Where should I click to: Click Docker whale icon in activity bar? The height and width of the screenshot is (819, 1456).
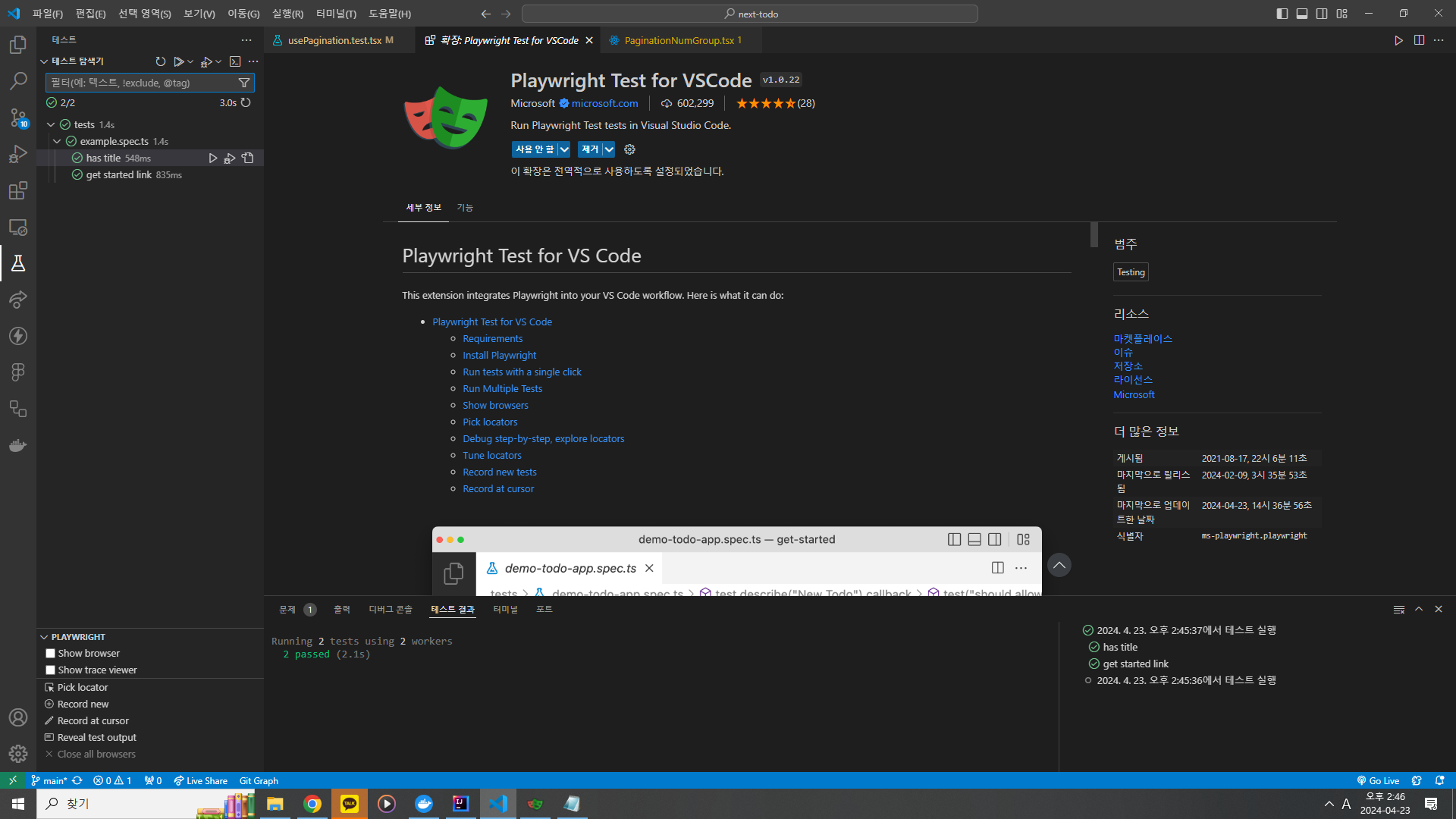click(x=18, y=445)
